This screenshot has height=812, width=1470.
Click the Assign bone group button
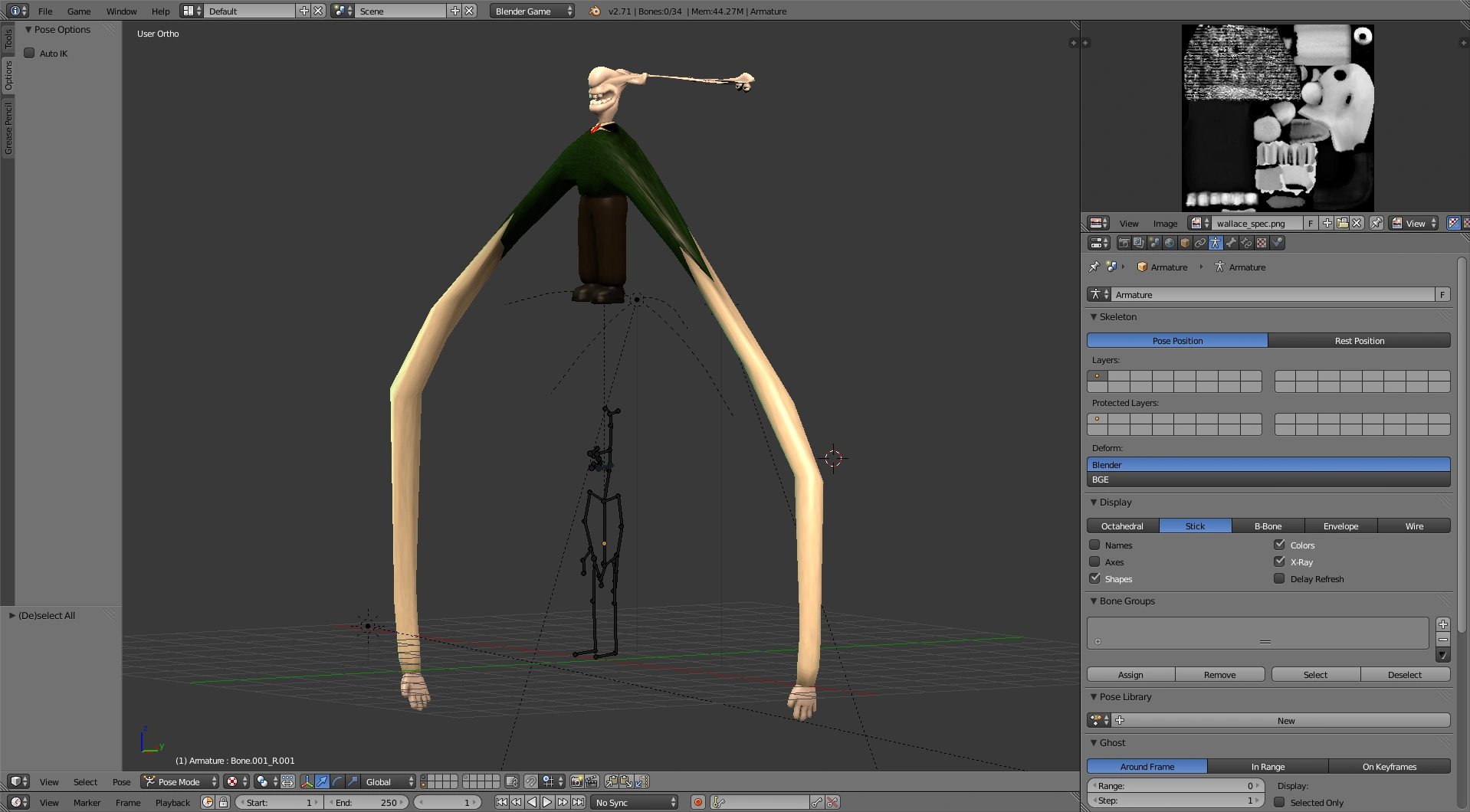[x=1130, y=674]
